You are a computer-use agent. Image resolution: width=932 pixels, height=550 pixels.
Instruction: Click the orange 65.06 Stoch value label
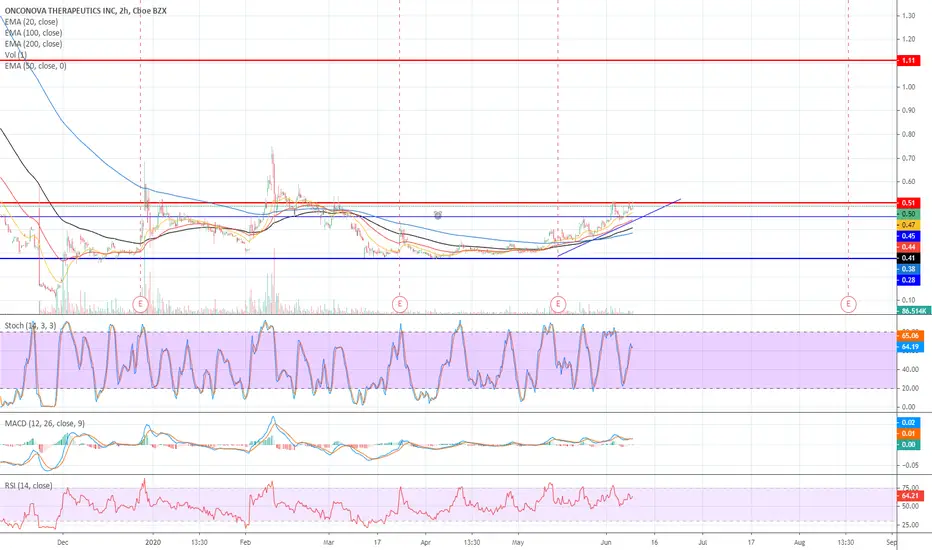click(910, 336)
